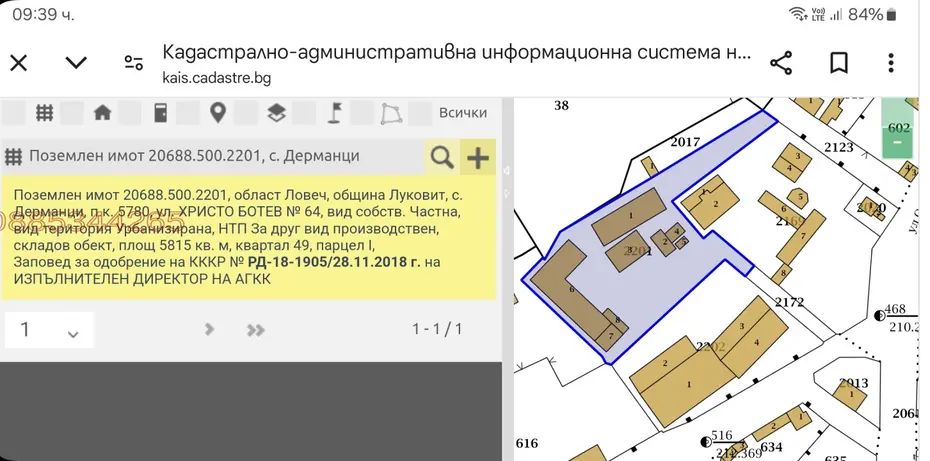Go to next results page arrow
The image size is (930, 461).
pyautogui.click(x=210, y=329)
